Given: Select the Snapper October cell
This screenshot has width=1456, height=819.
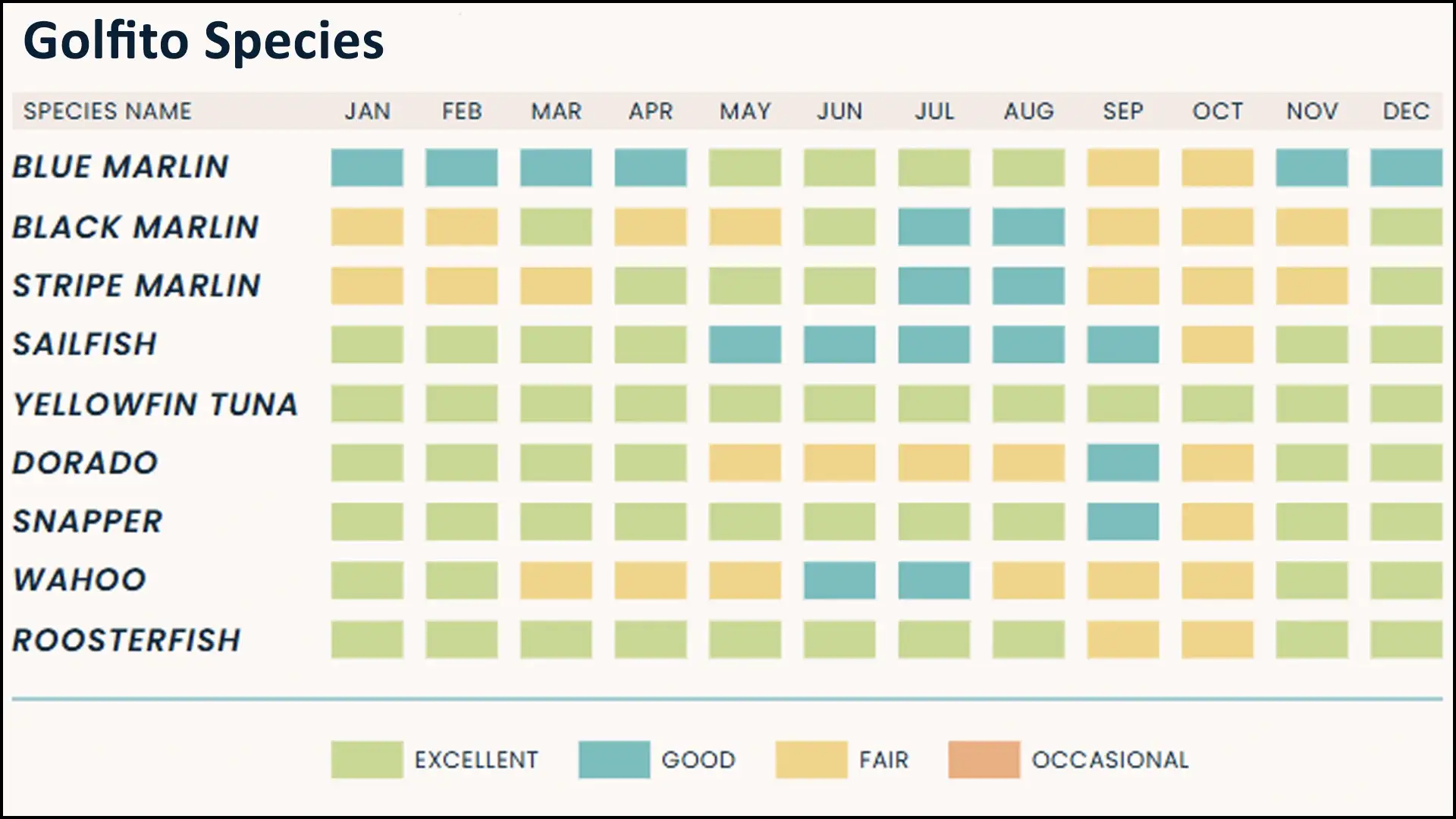Looking at the screenshot, I should 1217,522.
